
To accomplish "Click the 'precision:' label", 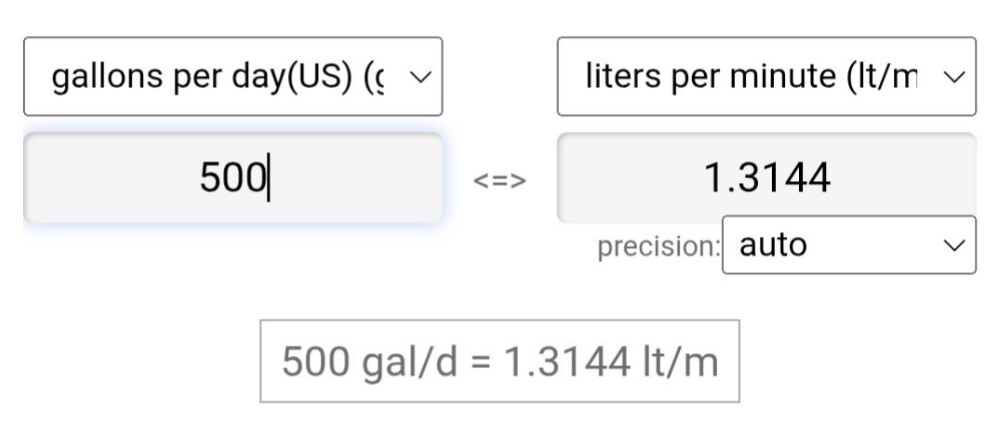I will pos(658,246).
